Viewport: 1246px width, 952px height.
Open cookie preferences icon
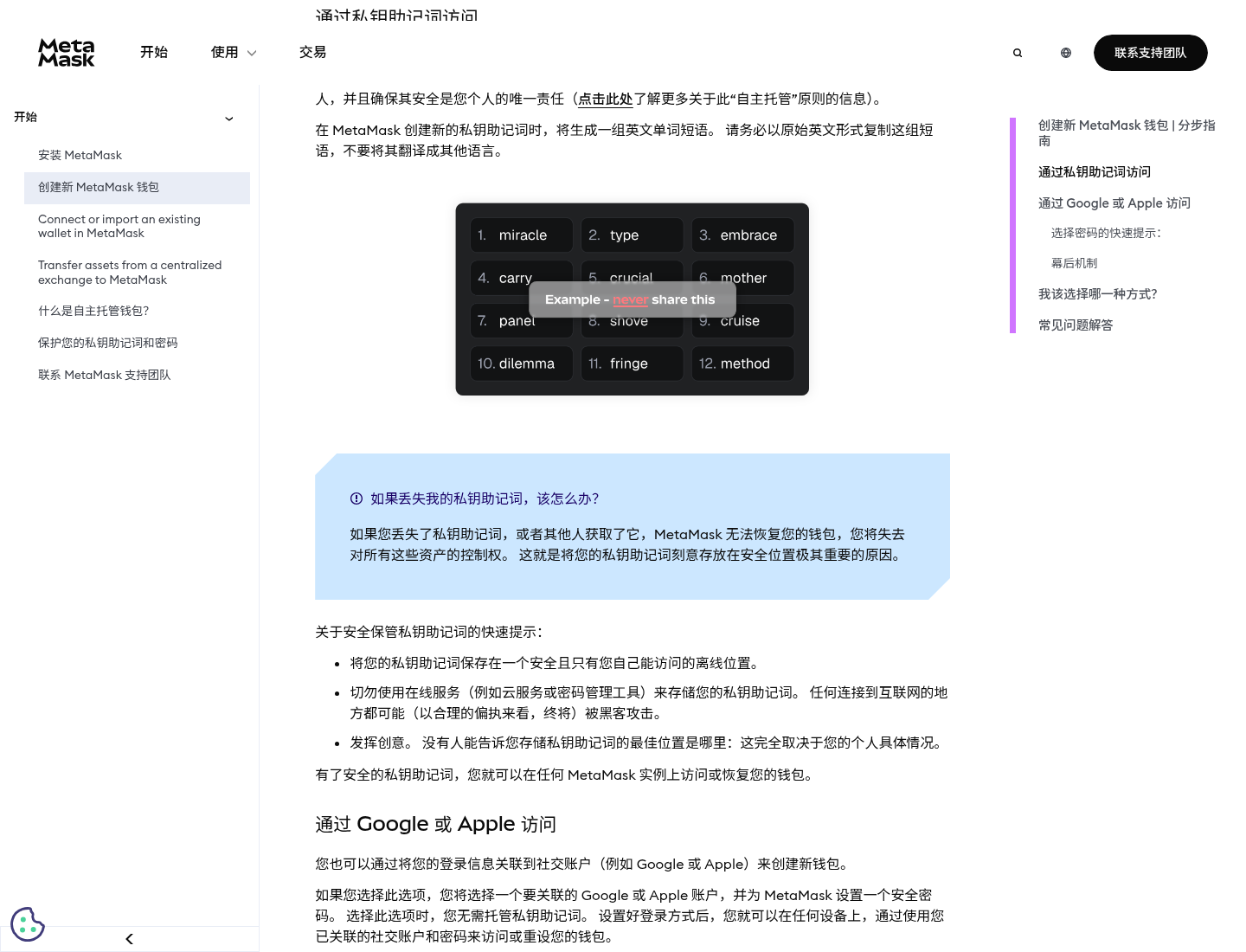coord(28,924)
